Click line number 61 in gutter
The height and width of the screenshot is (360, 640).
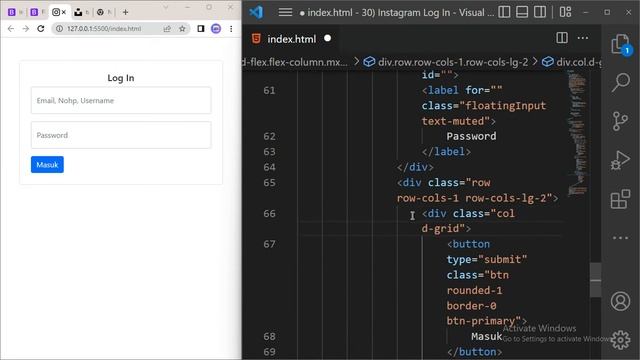tap(269, 90)
